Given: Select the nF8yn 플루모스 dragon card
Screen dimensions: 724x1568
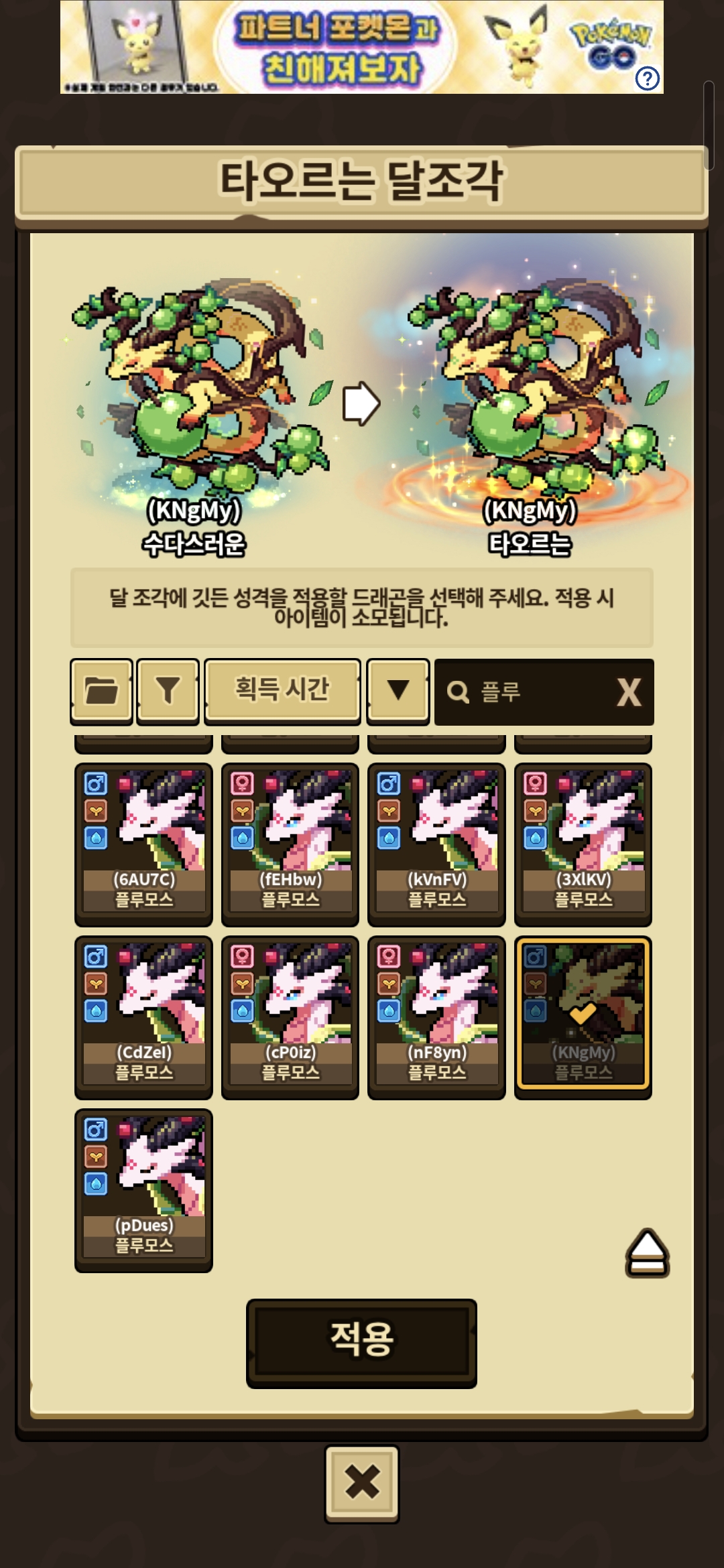Looking at the screenshot, I should point(436,1017).
